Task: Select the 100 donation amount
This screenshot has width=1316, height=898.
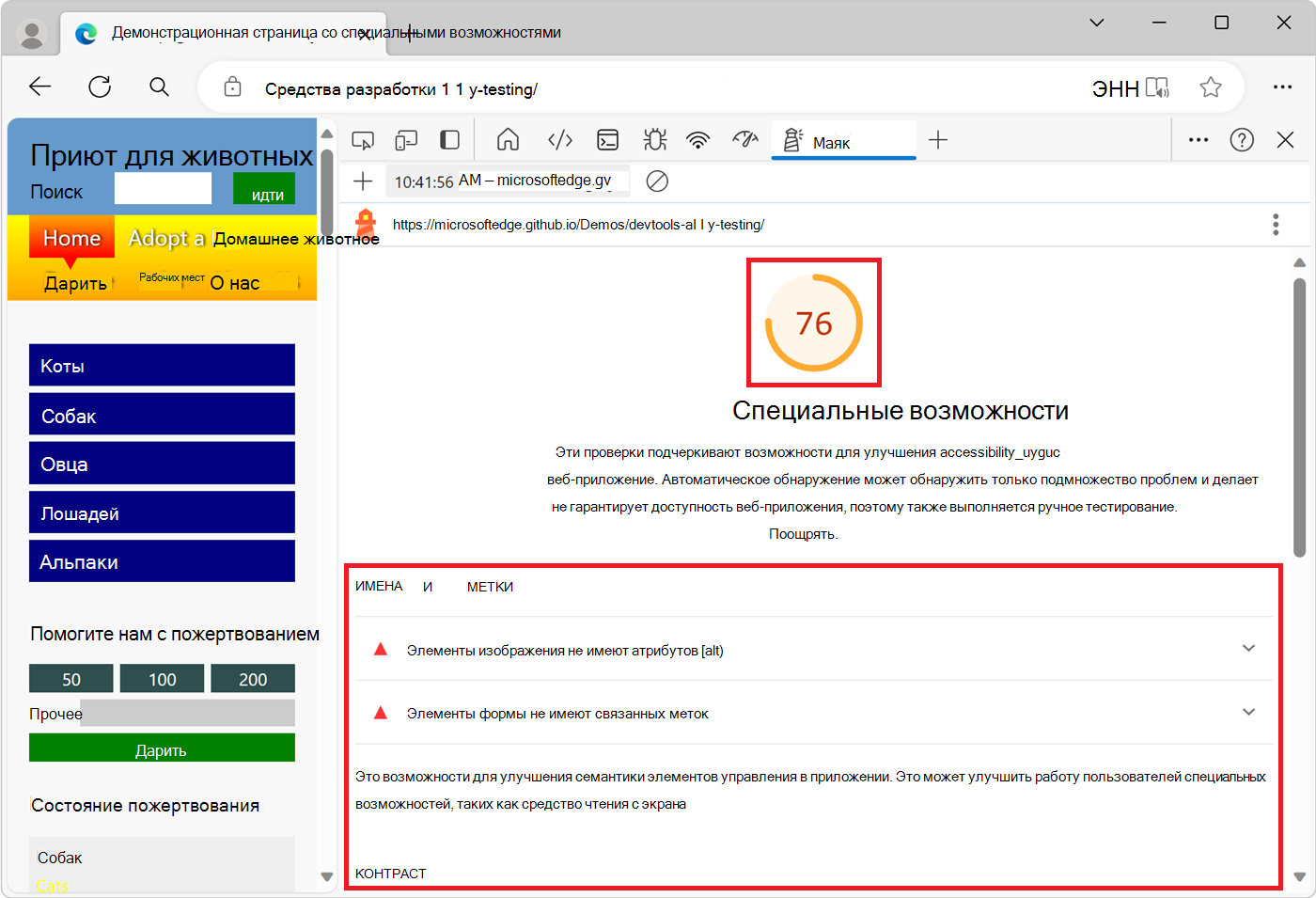Action: click(x=162, y=678)
